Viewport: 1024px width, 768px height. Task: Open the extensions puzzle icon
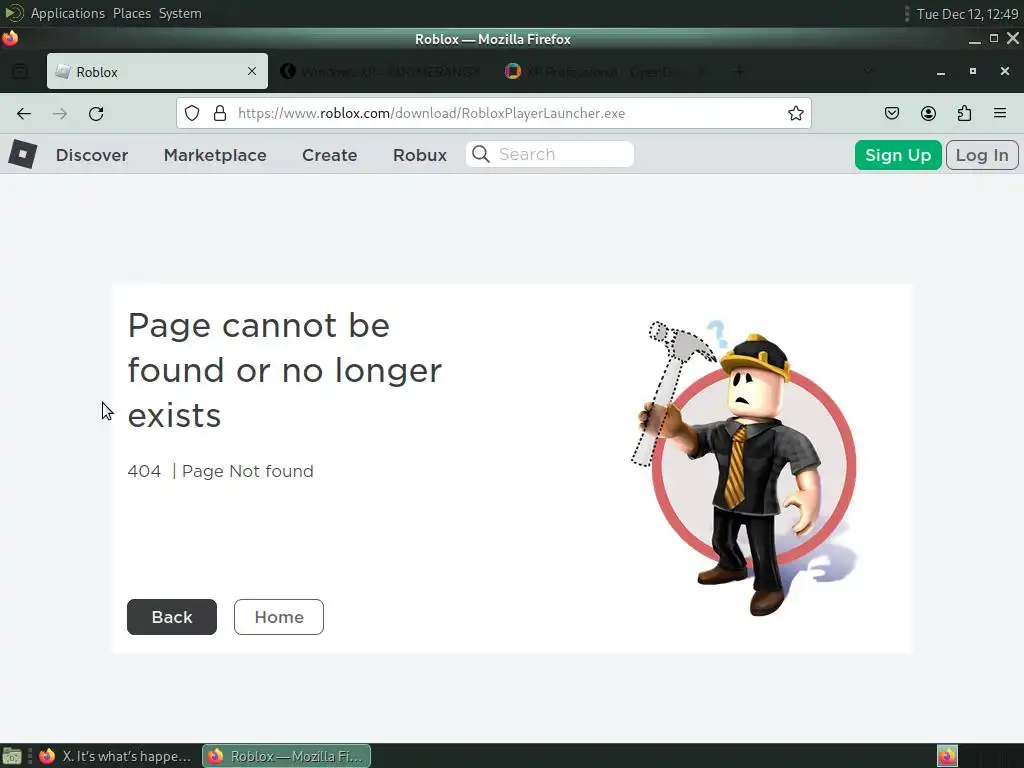click(x=964, y=113)
